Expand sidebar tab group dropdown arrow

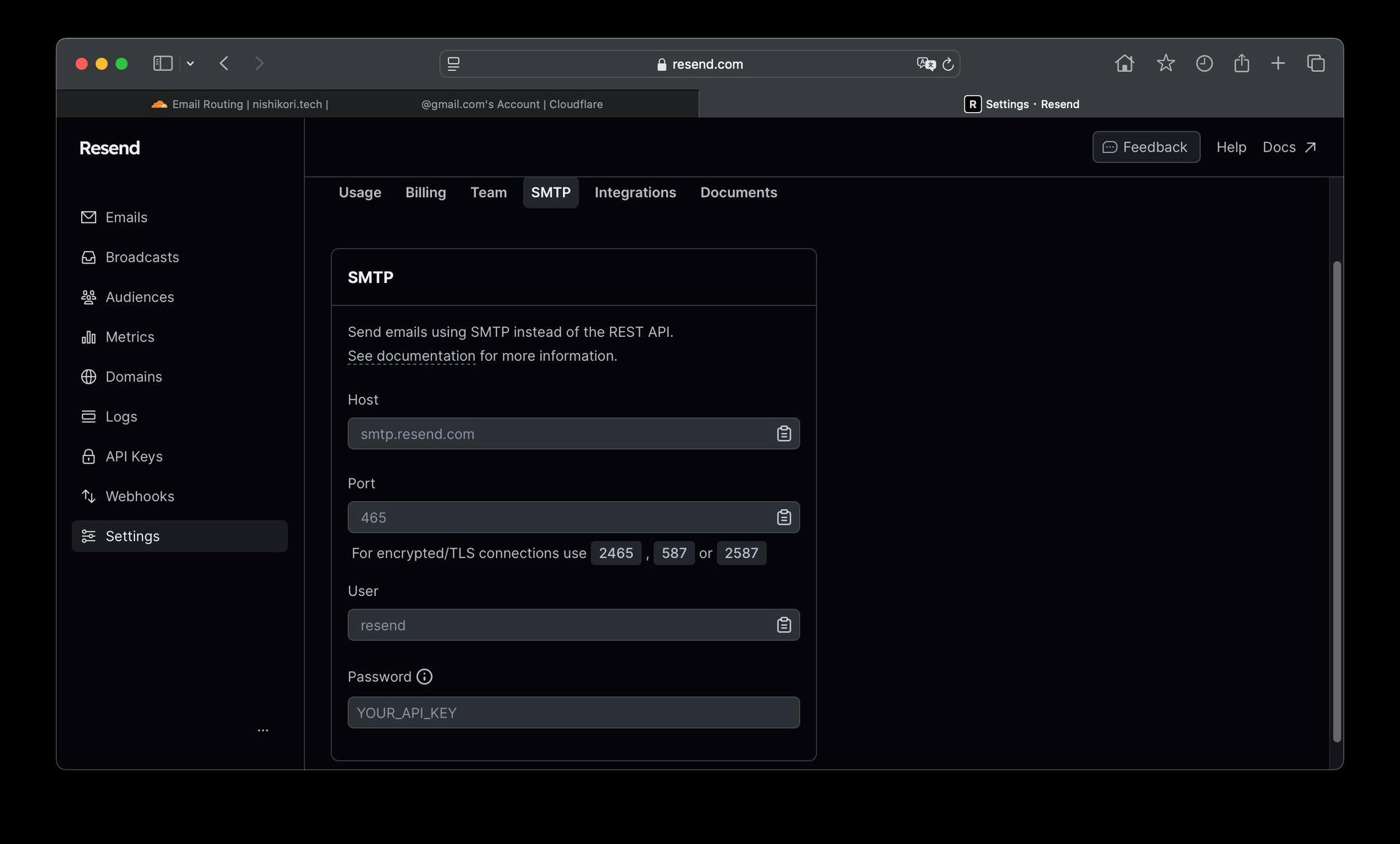190,63
